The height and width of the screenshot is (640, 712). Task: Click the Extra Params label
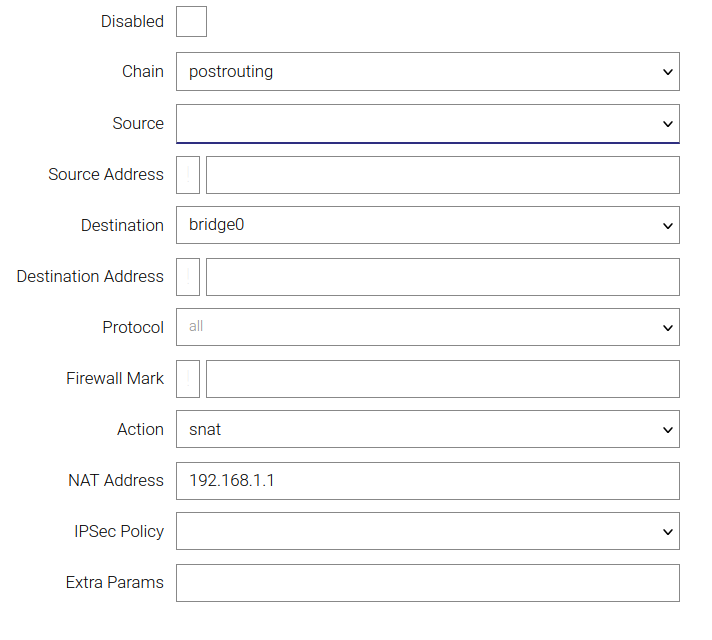(x=114, y=582)
